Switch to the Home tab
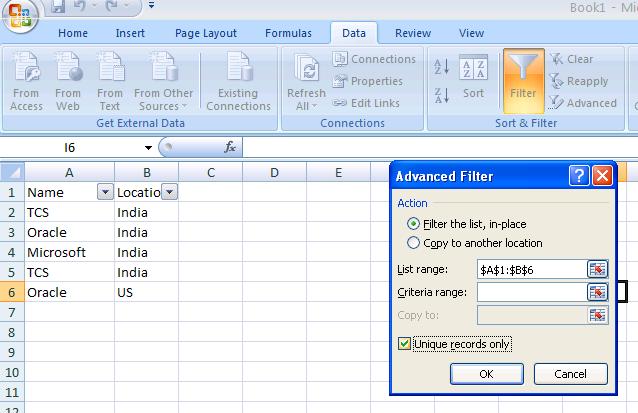This screenshot has height=413, width=638. point(73,33)
